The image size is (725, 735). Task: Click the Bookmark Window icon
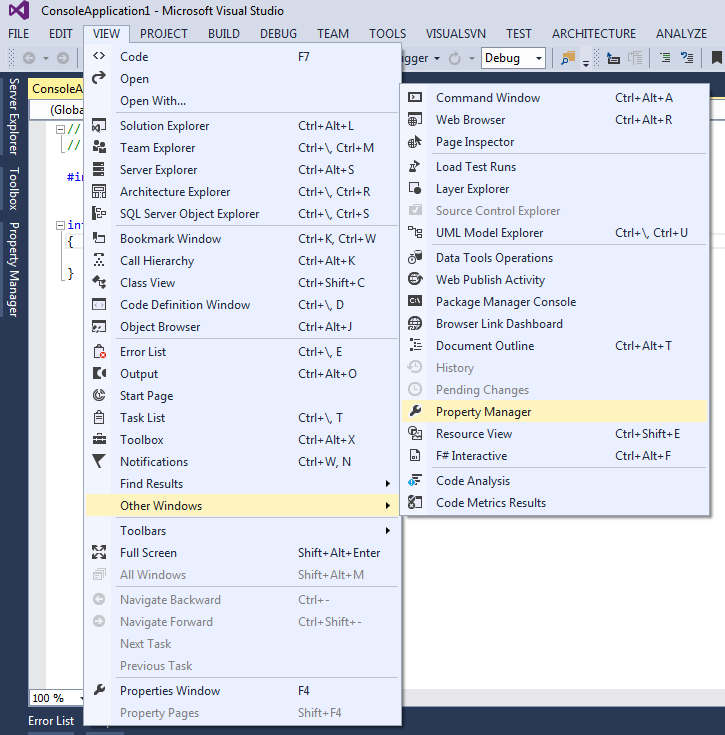99,239
